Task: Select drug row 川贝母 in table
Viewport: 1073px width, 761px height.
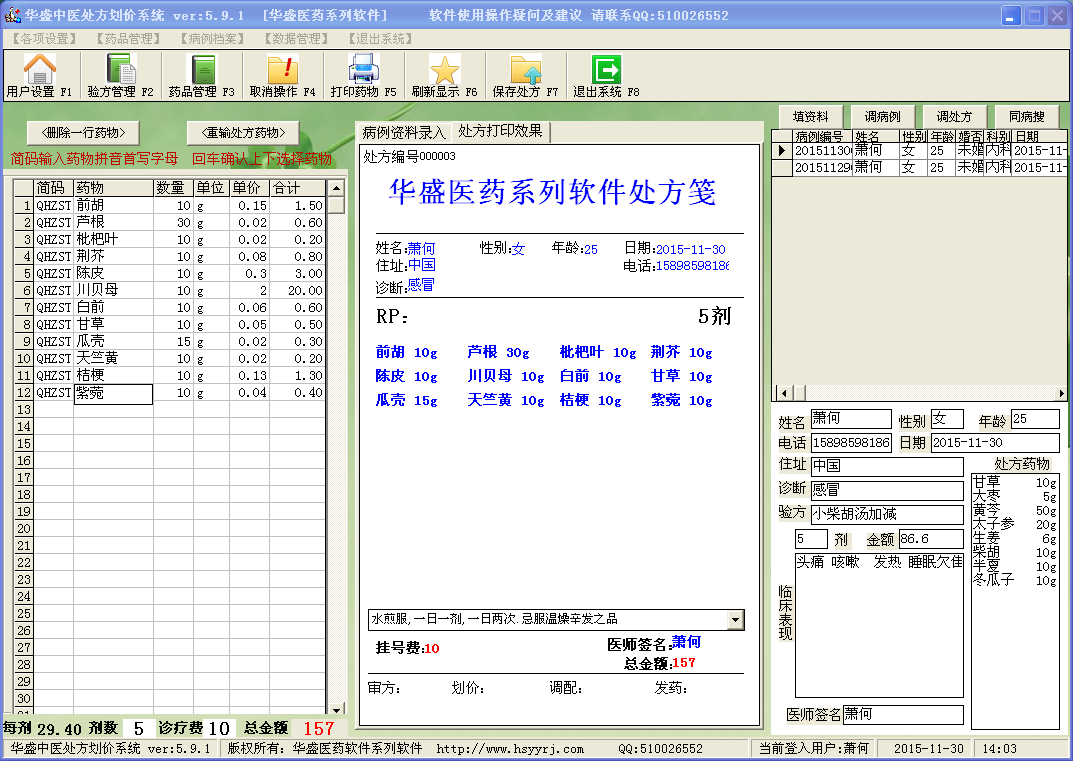Action: pyautogui.click(x=170, y=290)
